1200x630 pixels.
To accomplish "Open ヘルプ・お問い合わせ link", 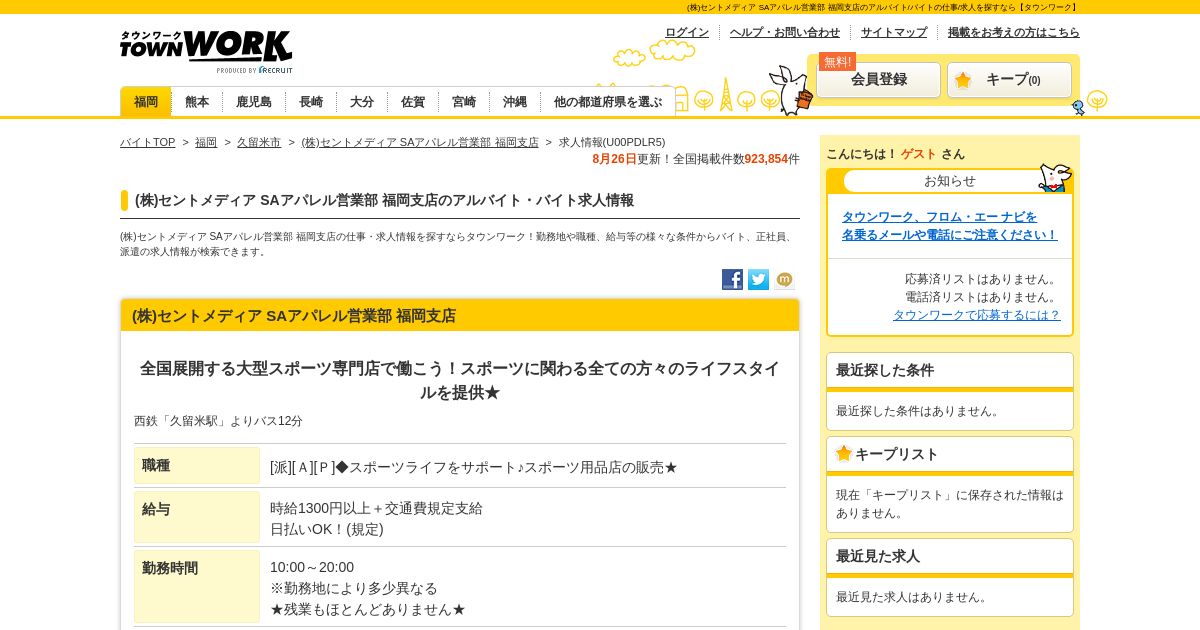I will 785,32.
